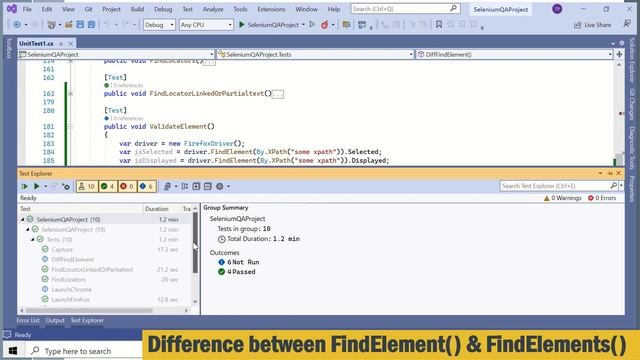The width and height of the screenshot is (640, 360).
Task: Toggle the passed tests filter showing 4
Action: (108, 187)
